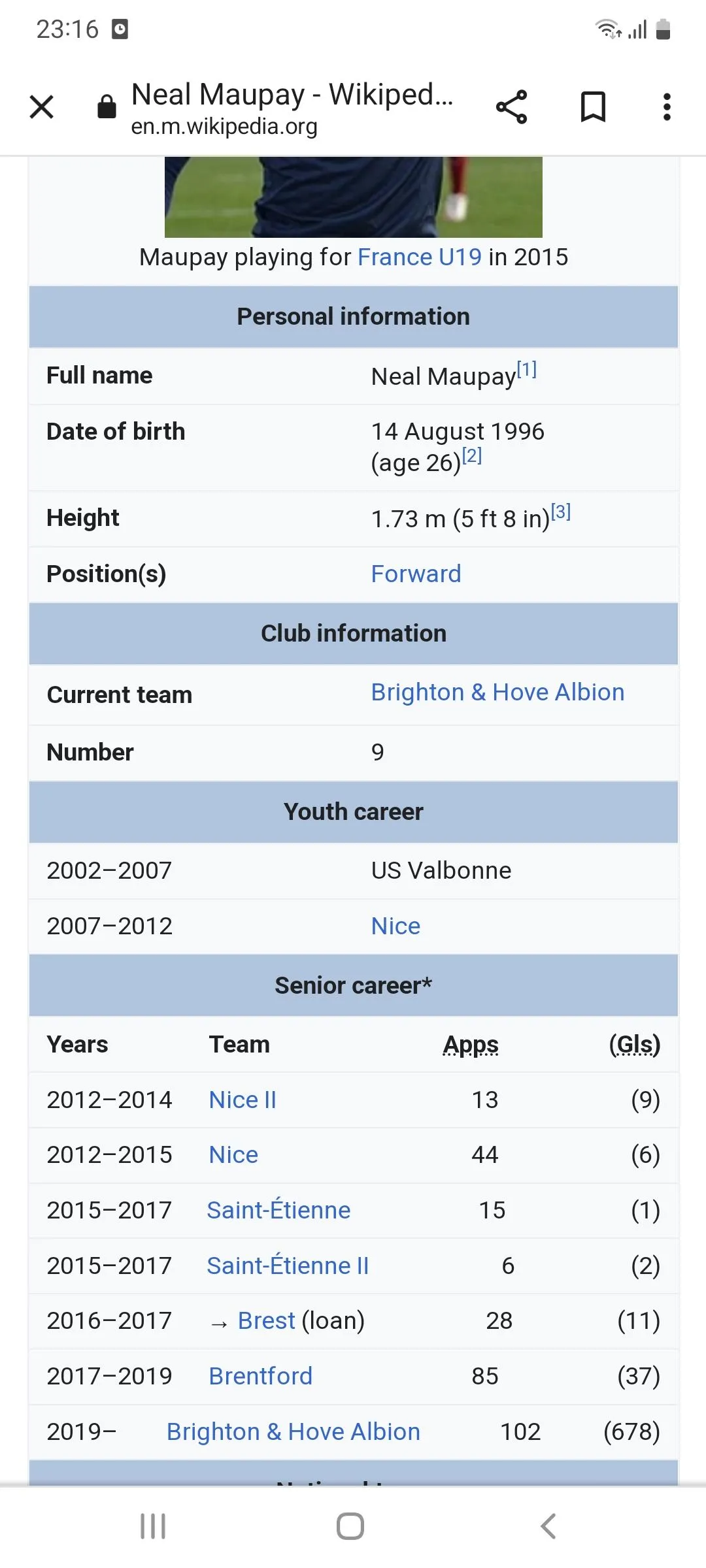Viewport: 706px width, 1568px height.
Task: Go to the Saint-Étienne II page
Action: click(288, 1266)
